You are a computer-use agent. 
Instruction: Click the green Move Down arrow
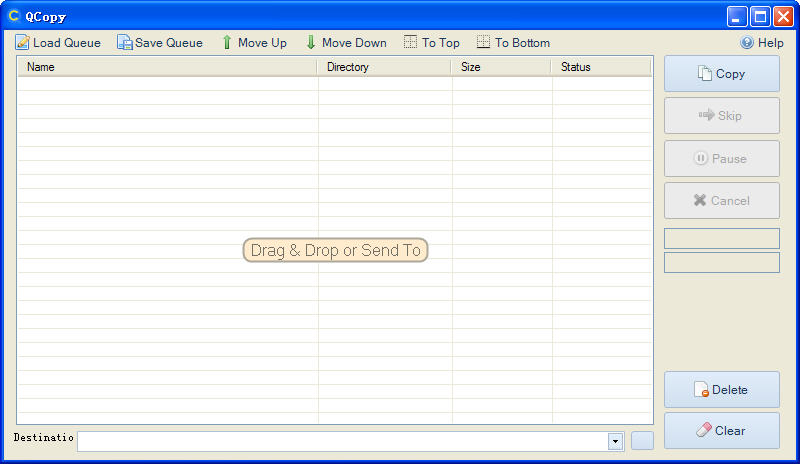coord(311,42)
